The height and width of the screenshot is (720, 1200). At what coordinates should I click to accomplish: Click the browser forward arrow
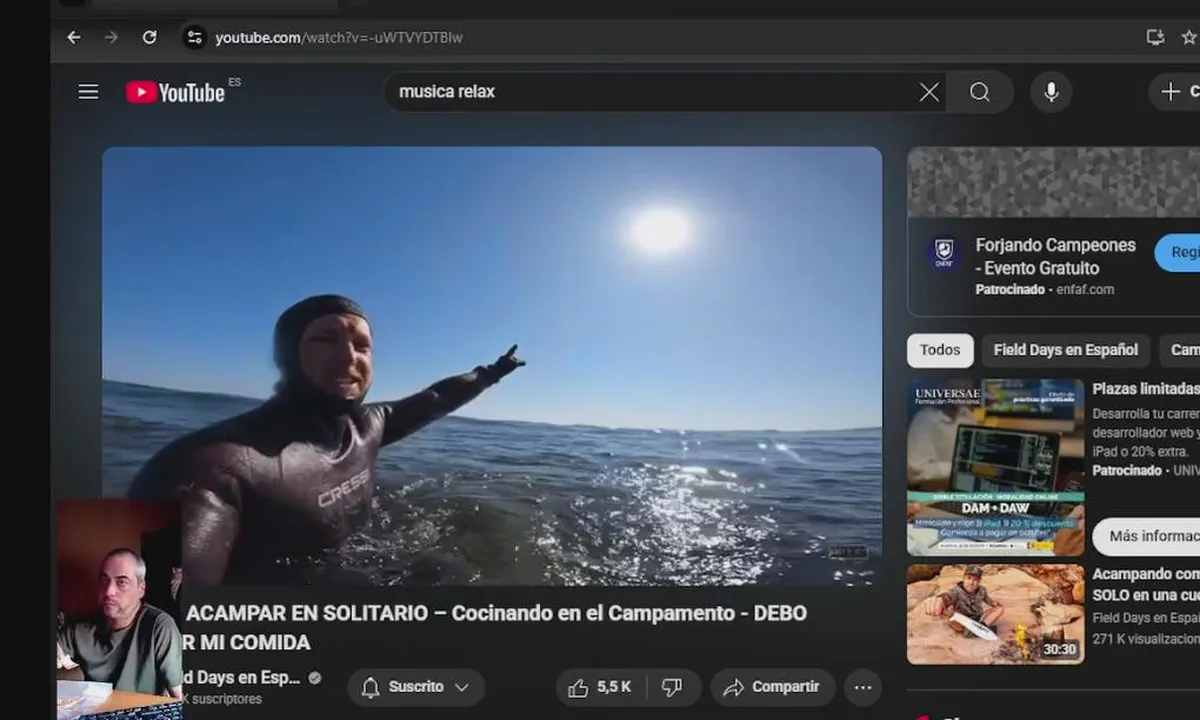(111, 37)
